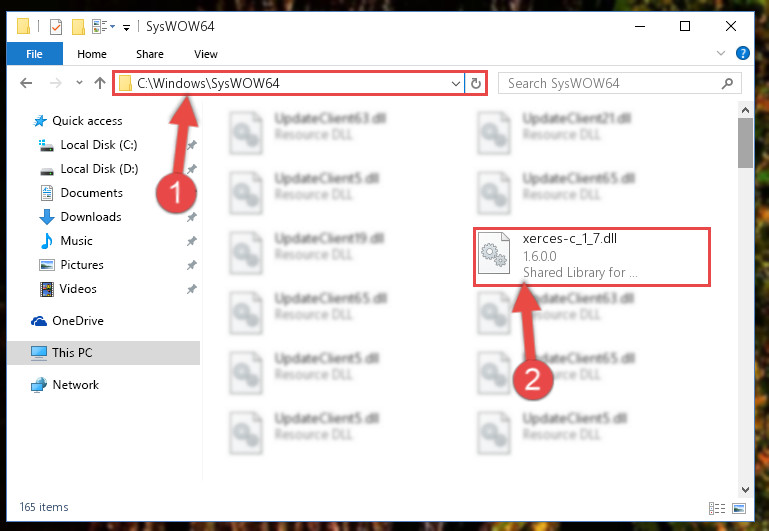769x531 pixels.
Task: Switch to the View ribbon tab
Action: click(x=205, y=54)
